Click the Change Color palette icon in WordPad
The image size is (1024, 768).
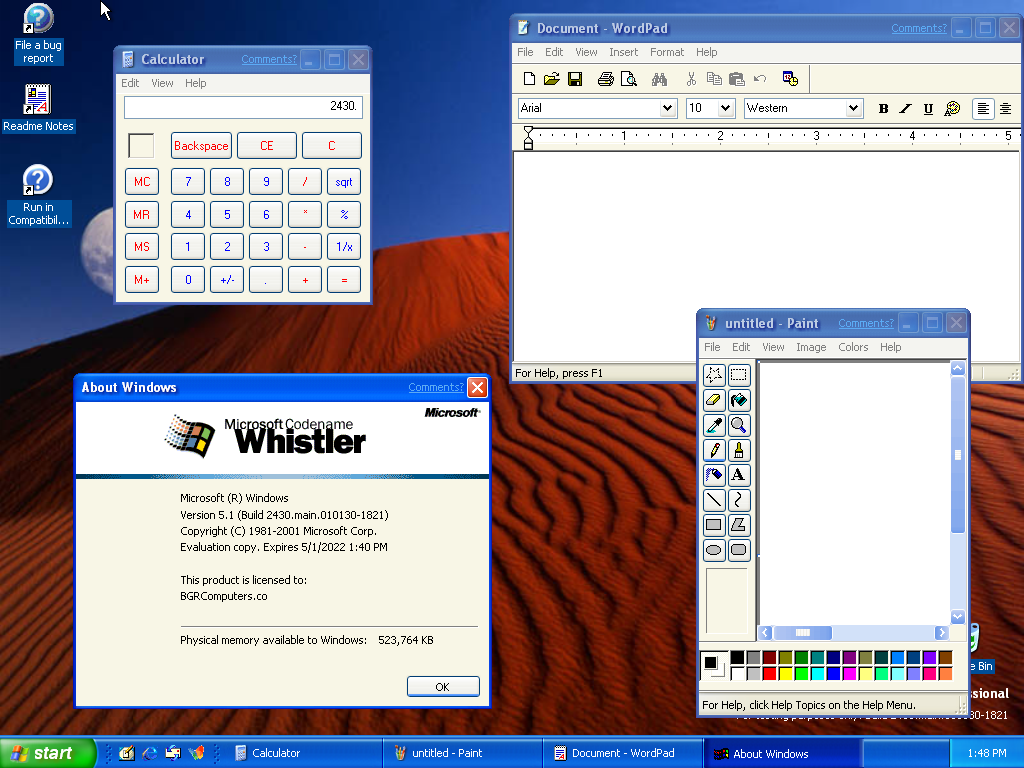[x=952, y=108]
